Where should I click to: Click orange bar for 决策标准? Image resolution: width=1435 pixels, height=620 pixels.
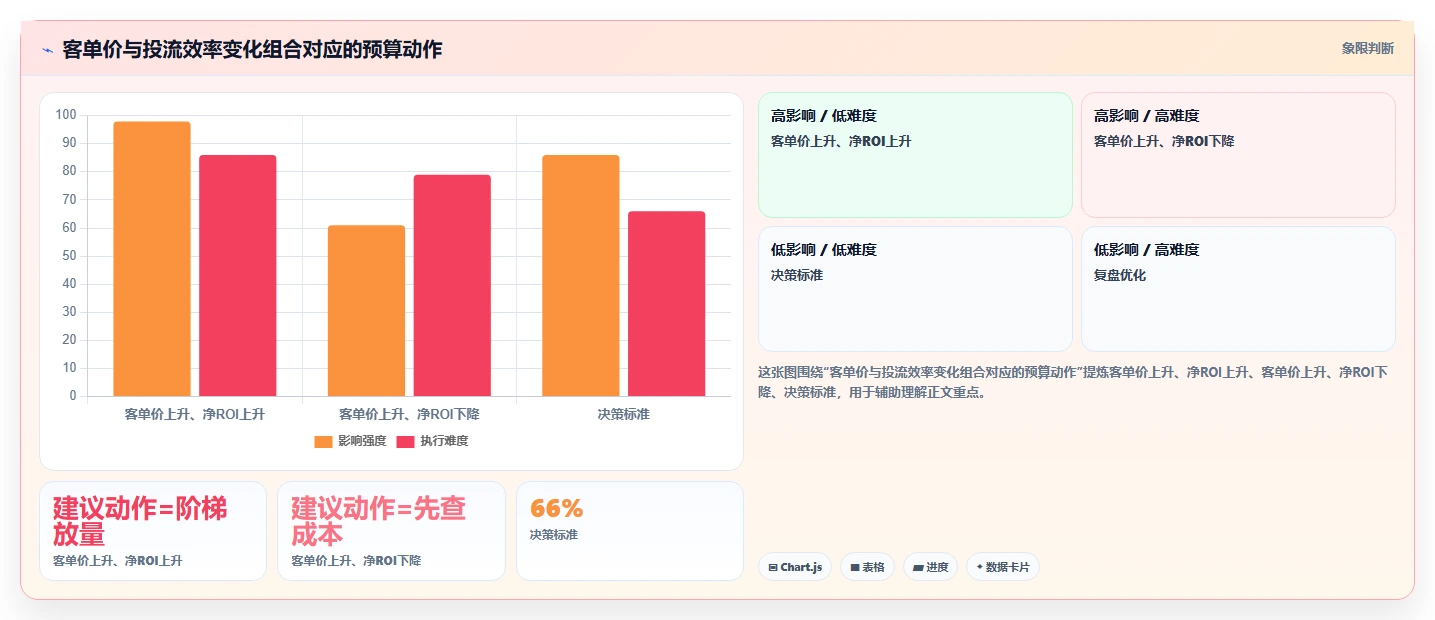pyautogui.click(x=581, y=276)
